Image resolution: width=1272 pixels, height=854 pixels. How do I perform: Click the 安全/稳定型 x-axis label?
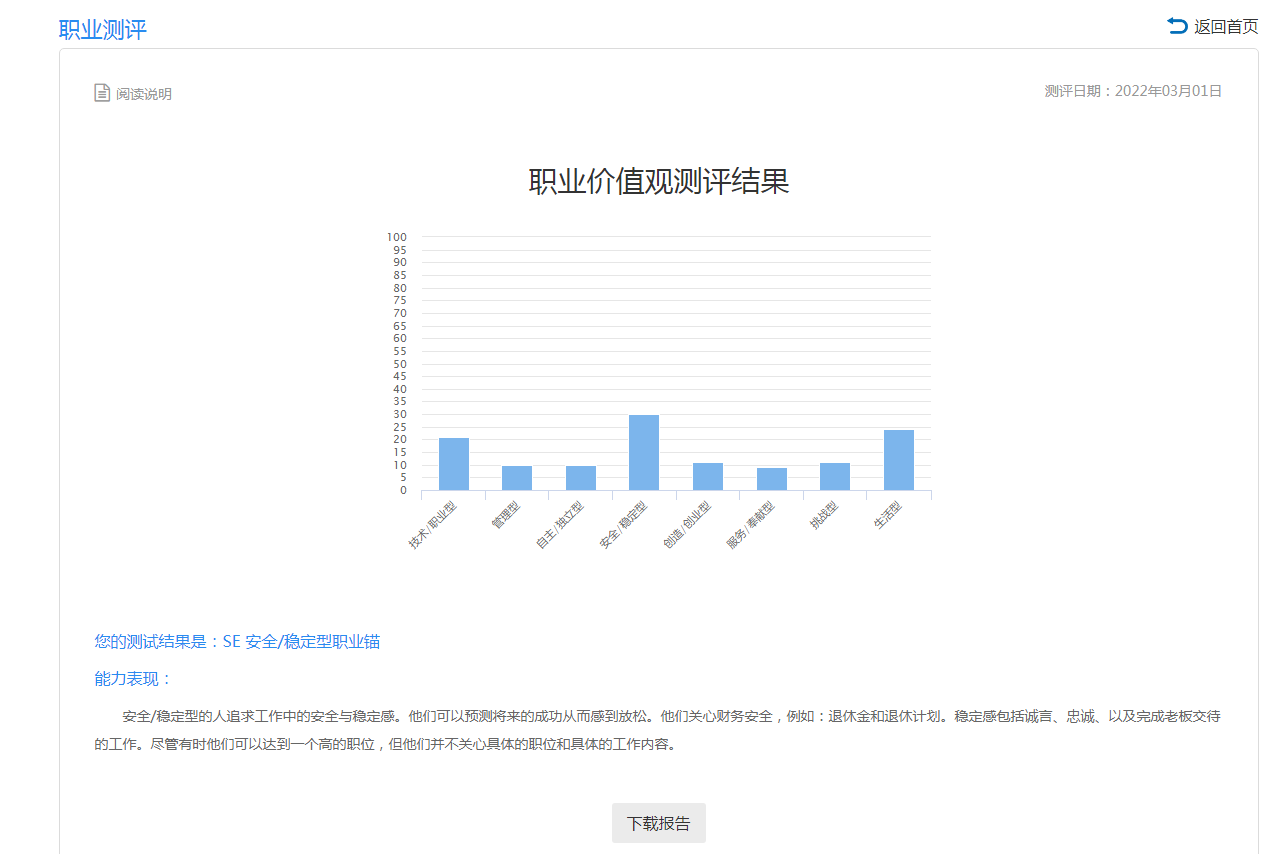click(625, 524)
